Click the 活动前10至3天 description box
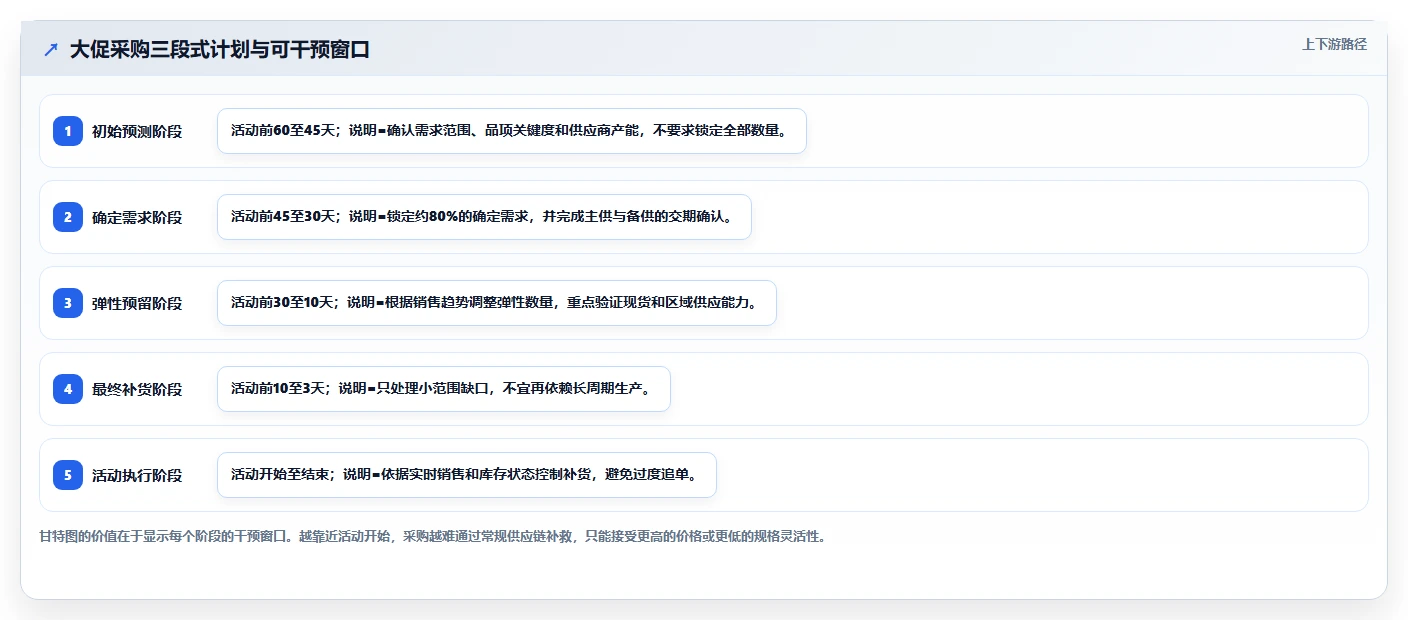The image size is (1408, 620). (444, 389)
